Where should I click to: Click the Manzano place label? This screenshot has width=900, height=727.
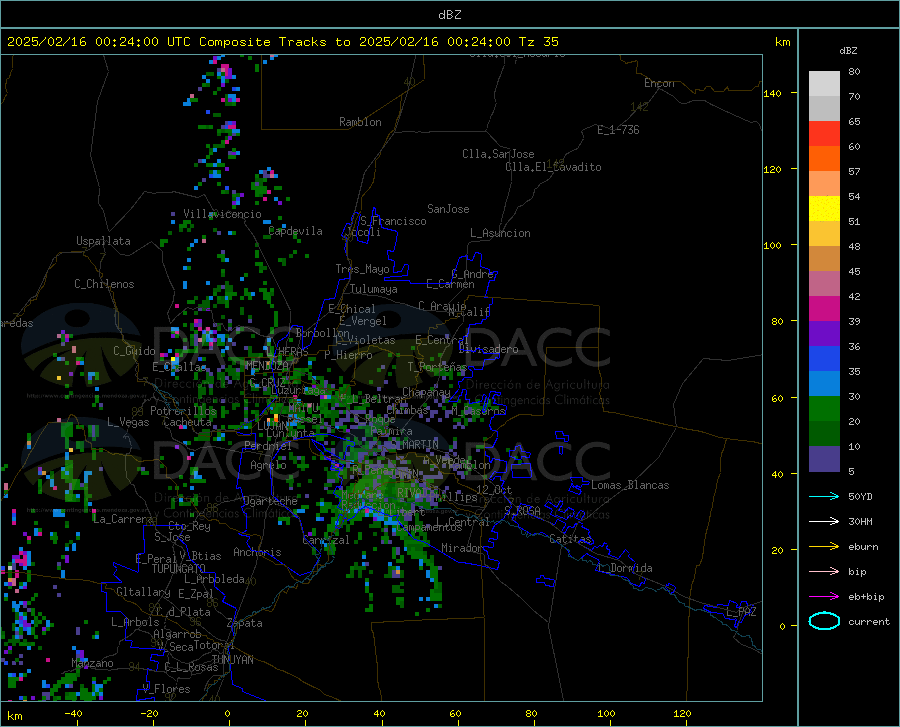pos(92,663)
